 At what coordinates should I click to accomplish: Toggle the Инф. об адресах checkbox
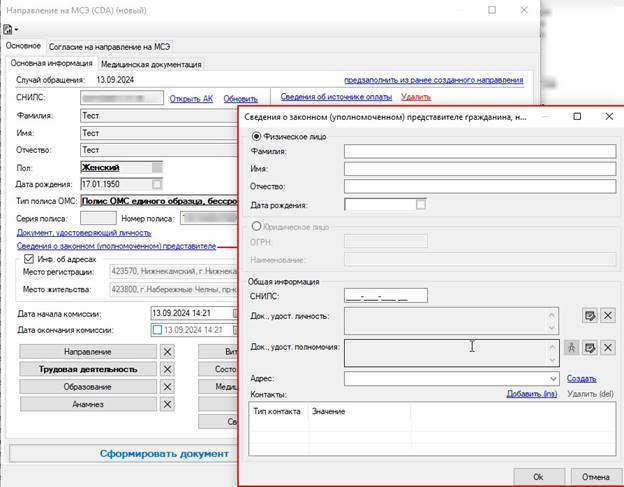(x=29, y=259)
